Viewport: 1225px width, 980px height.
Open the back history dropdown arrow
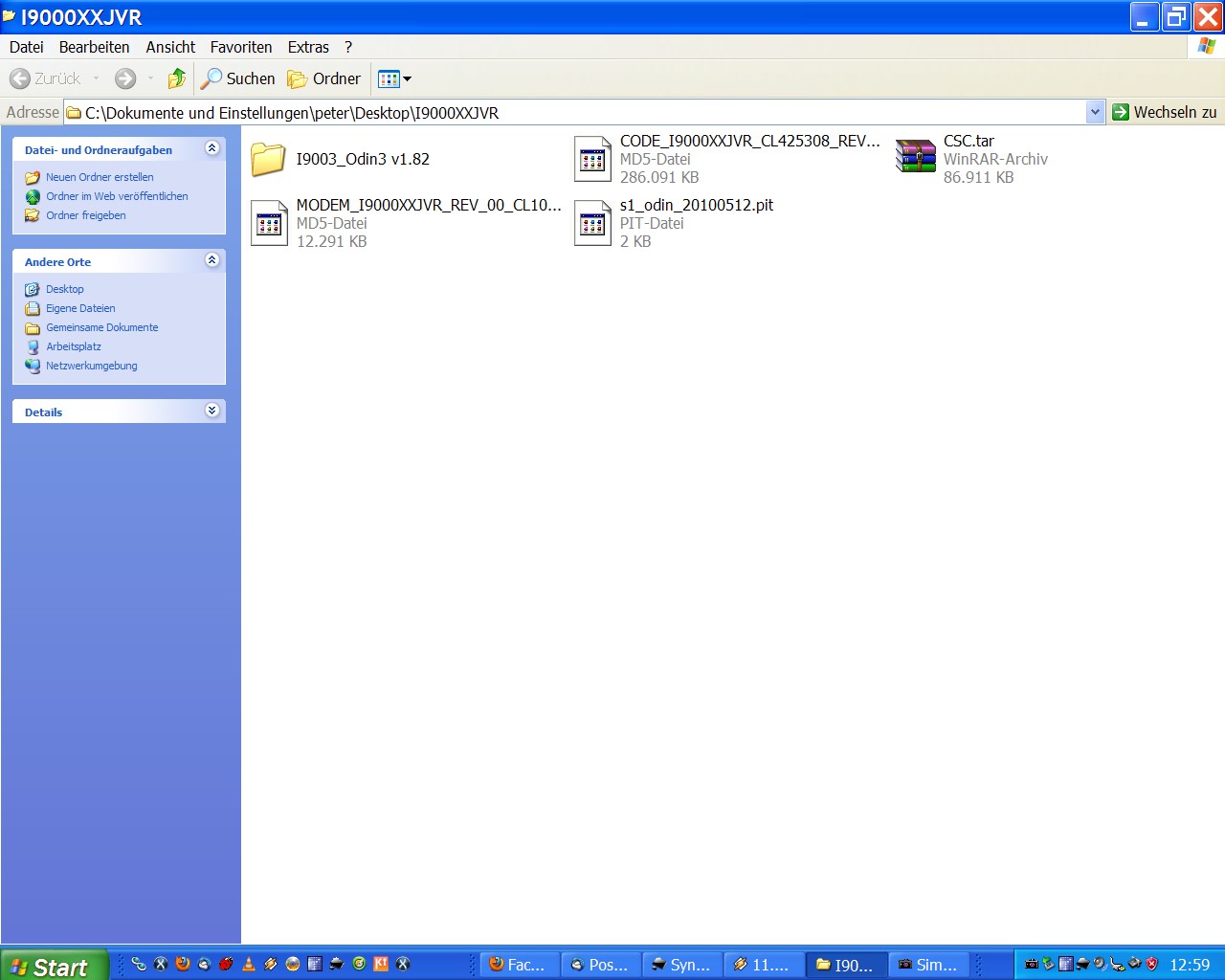tap(96, 78)
